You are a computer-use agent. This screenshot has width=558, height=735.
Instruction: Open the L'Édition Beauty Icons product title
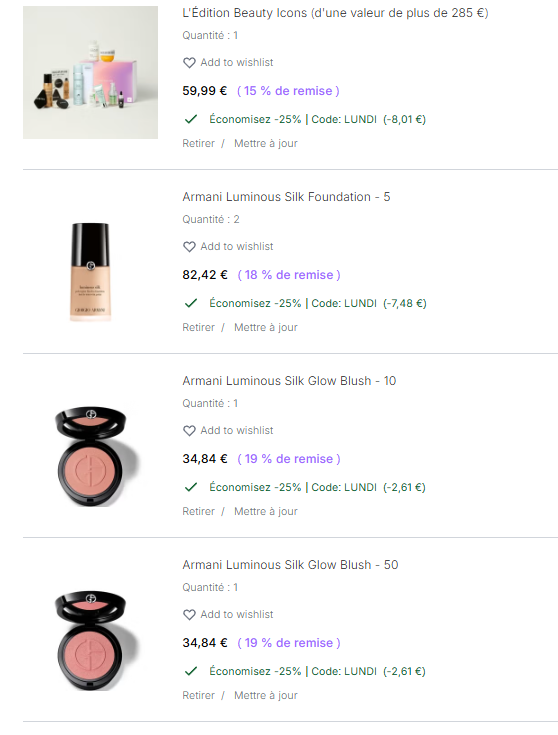[335, 13]
